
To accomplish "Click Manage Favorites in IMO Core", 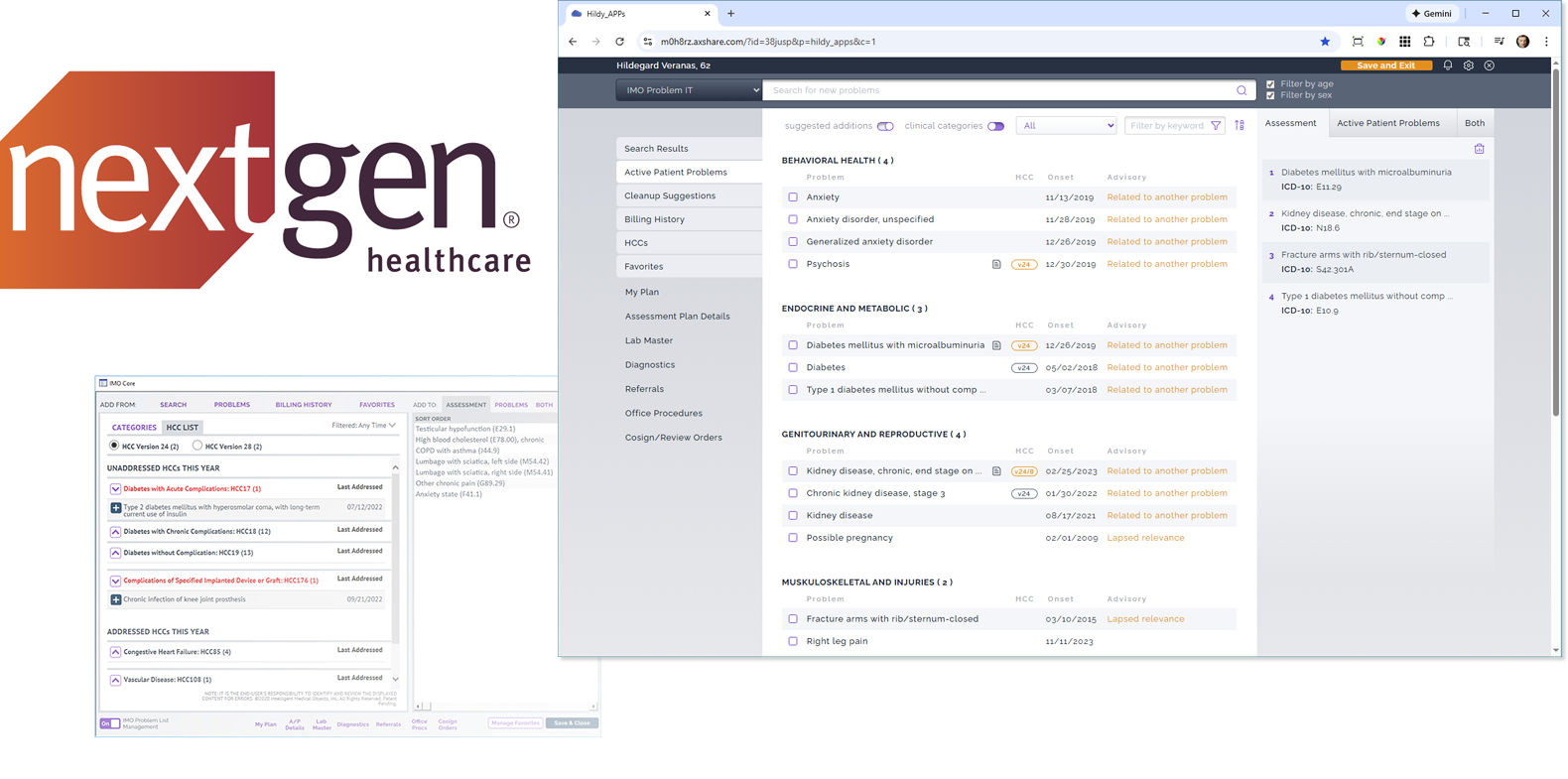I will coord(515,723).
